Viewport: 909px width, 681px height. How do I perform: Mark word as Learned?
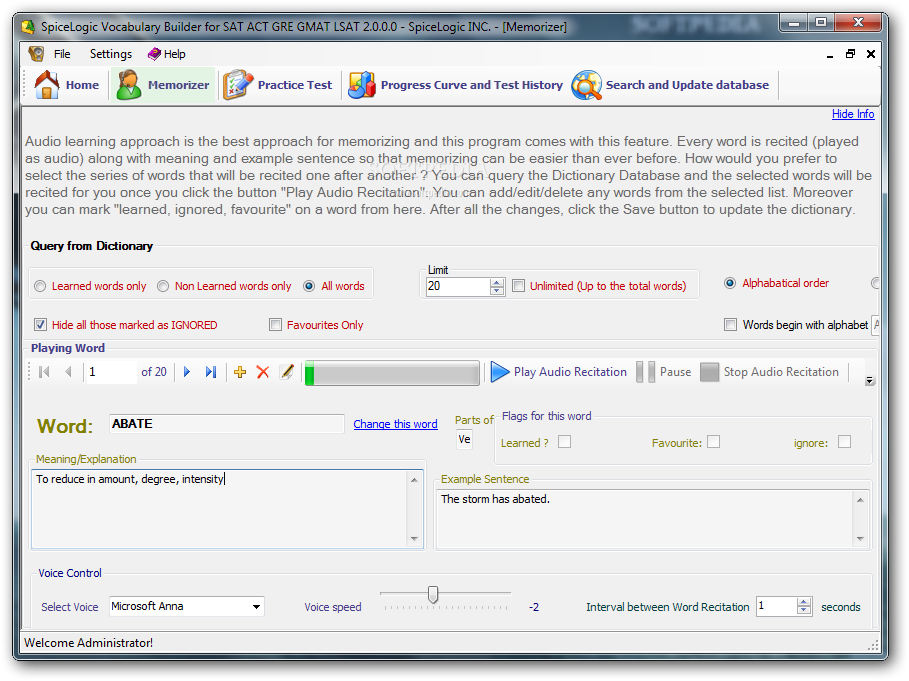click(565, 442)
